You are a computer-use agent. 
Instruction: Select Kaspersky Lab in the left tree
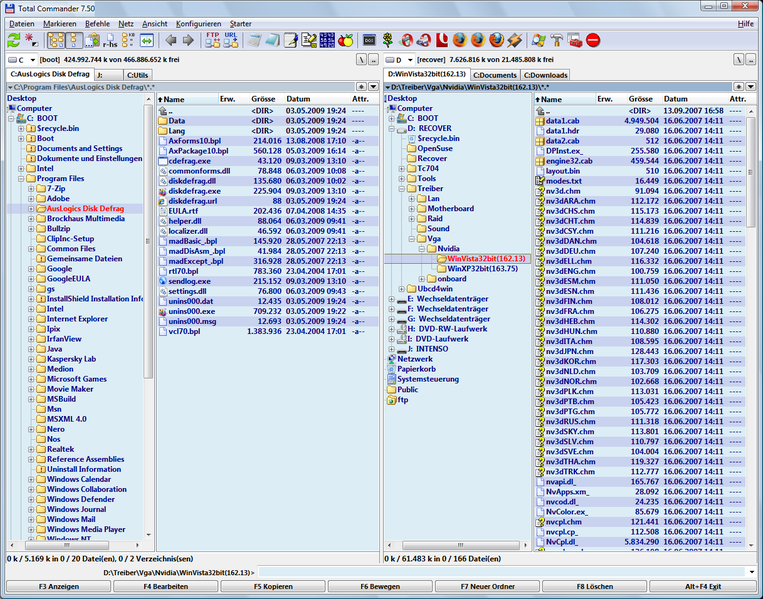tap(71, 359)
